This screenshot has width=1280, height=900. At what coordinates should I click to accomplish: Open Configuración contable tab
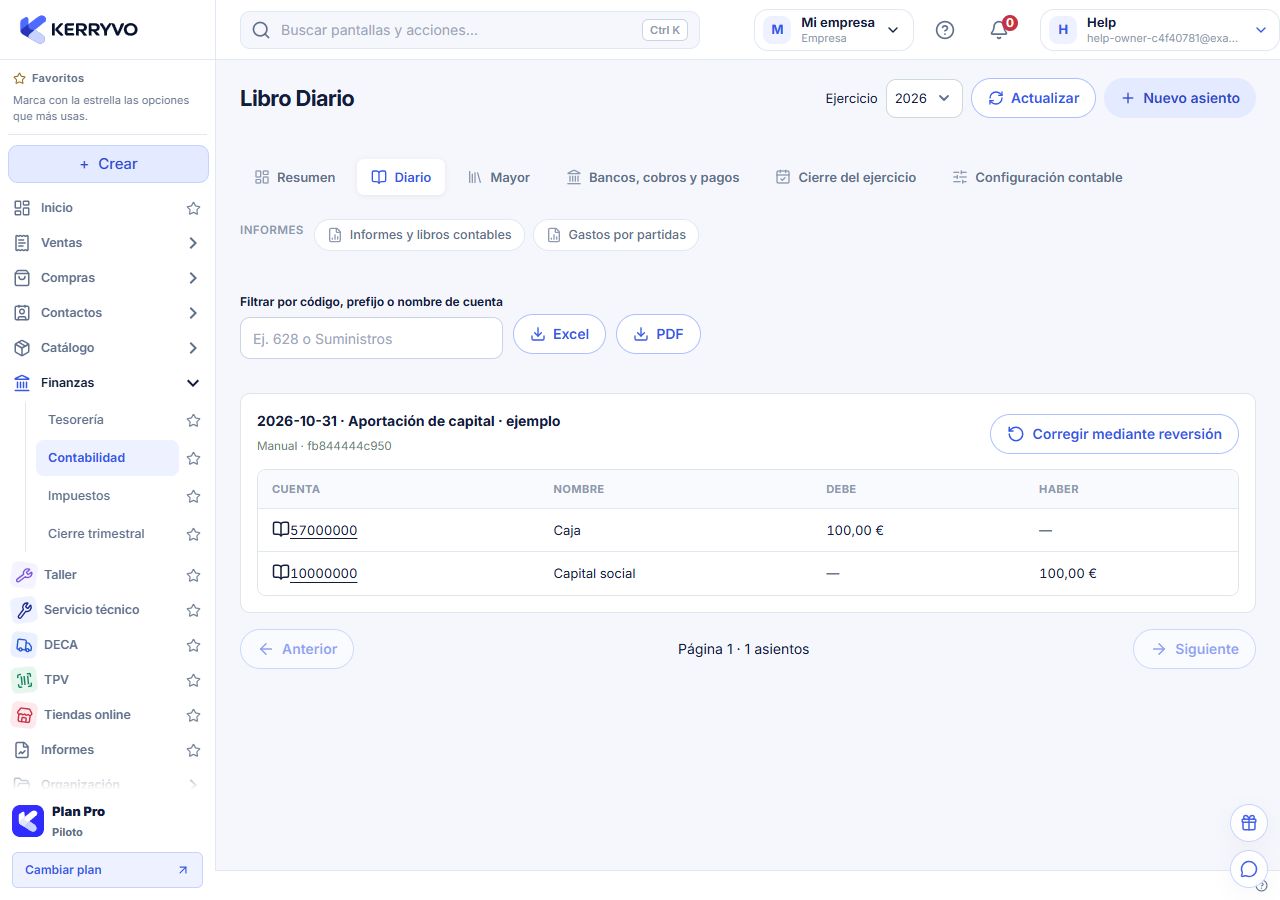pos(1037,177)
